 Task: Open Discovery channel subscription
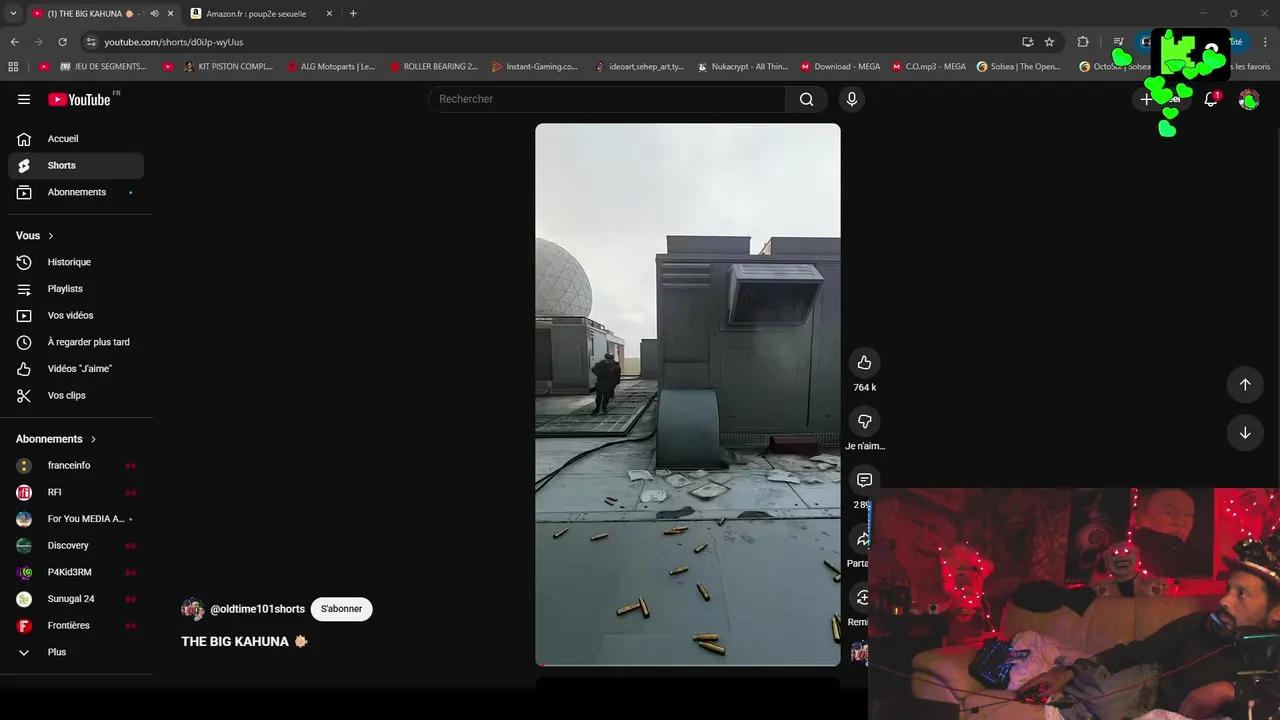(x=75, y=545)
